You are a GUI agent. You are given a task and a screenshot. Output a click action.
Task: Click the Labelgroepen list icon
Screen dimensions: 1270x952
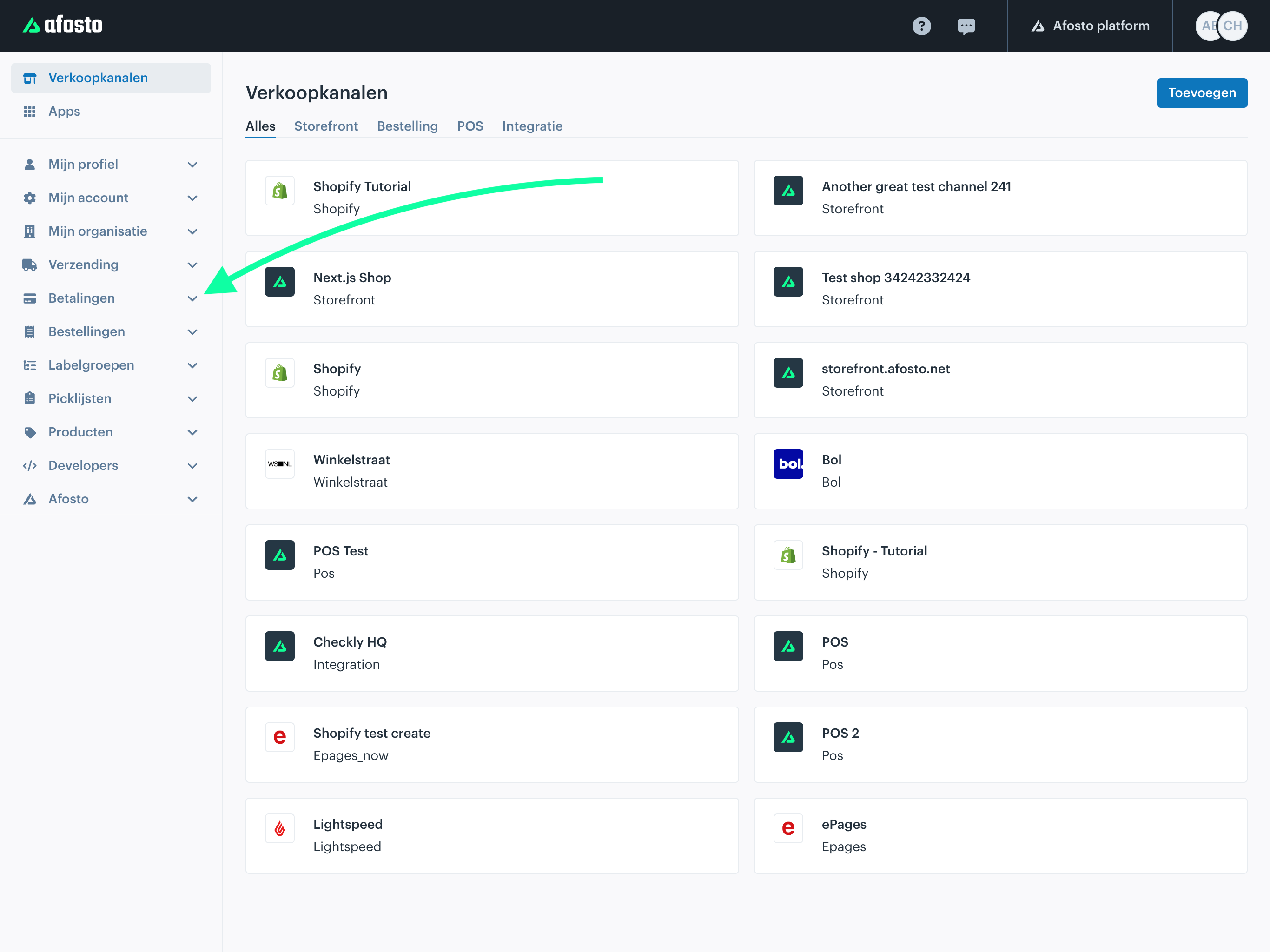[x=30, y=365]
